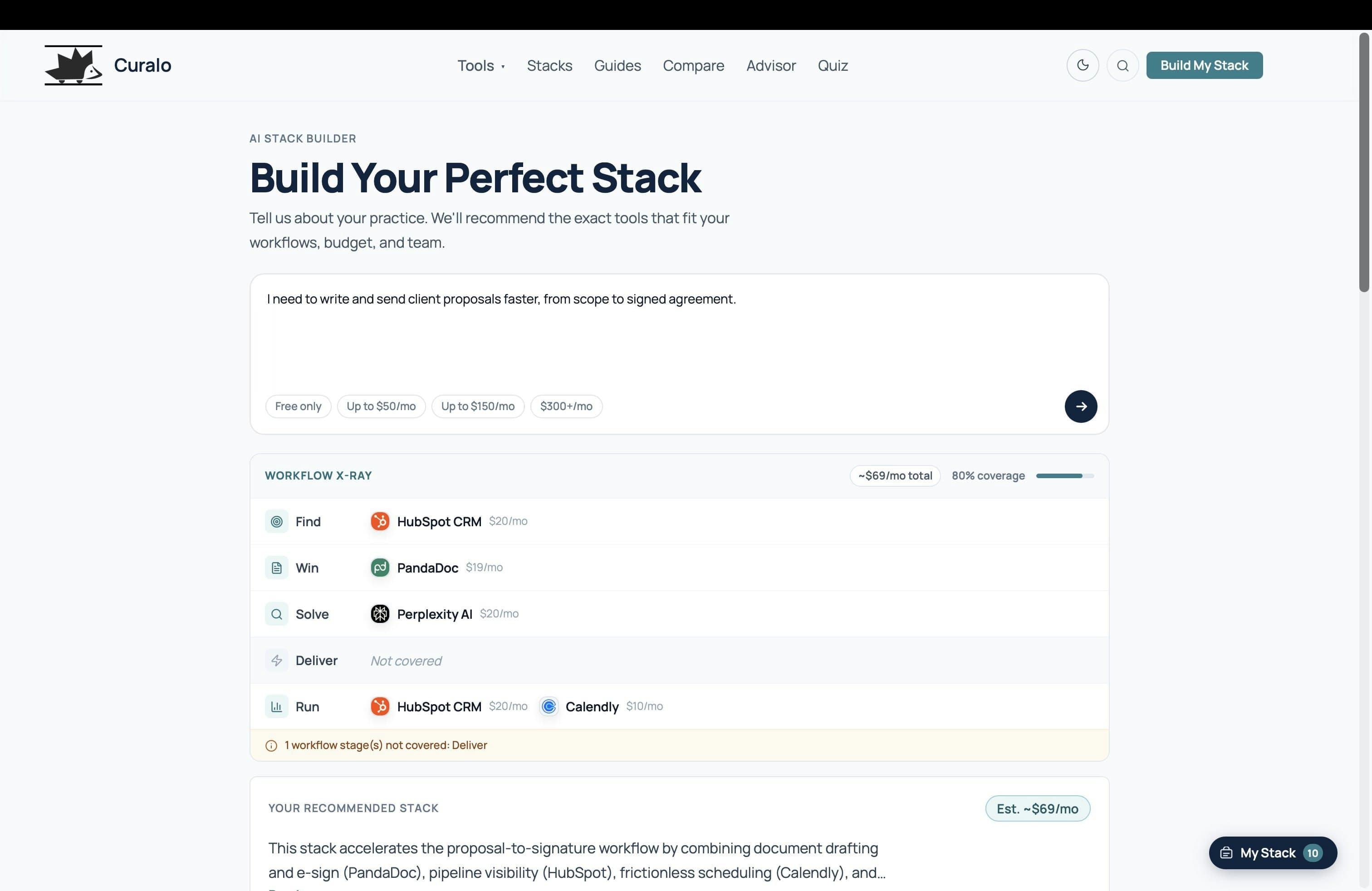Enable the $300+/mo budget filter

point(566,406)
